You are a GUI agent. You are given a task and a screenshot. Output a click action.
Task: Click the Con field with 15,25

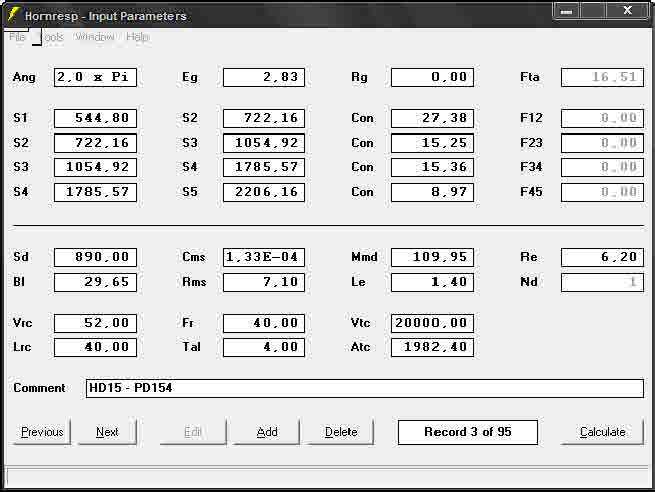(x=432, y=143)
